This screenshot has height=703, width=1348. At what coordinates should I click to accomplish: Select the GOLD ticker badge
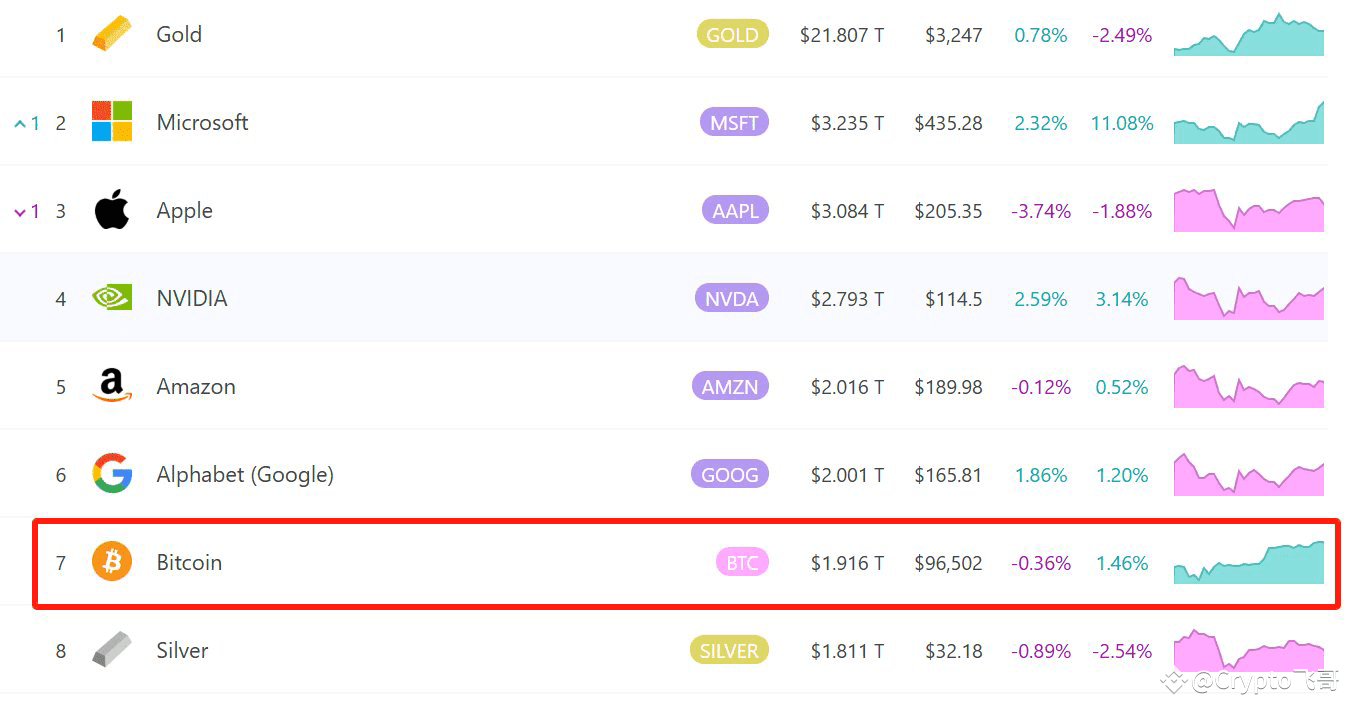733,34
